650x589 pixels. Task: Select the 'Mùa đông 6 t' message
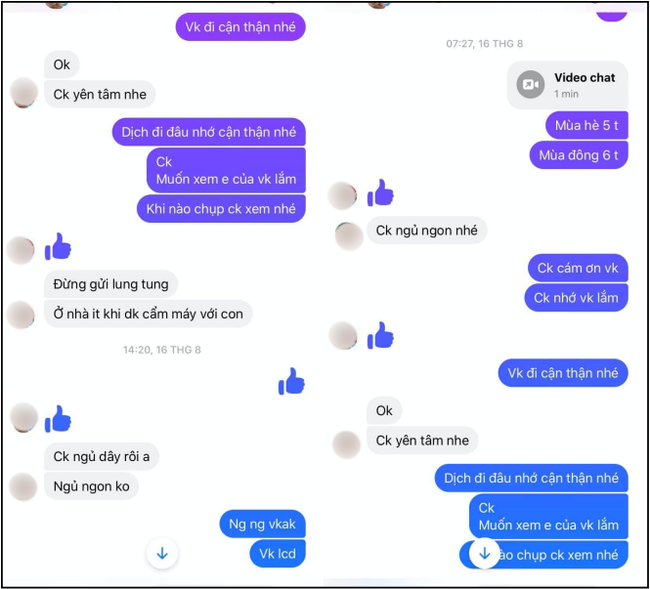579,155
